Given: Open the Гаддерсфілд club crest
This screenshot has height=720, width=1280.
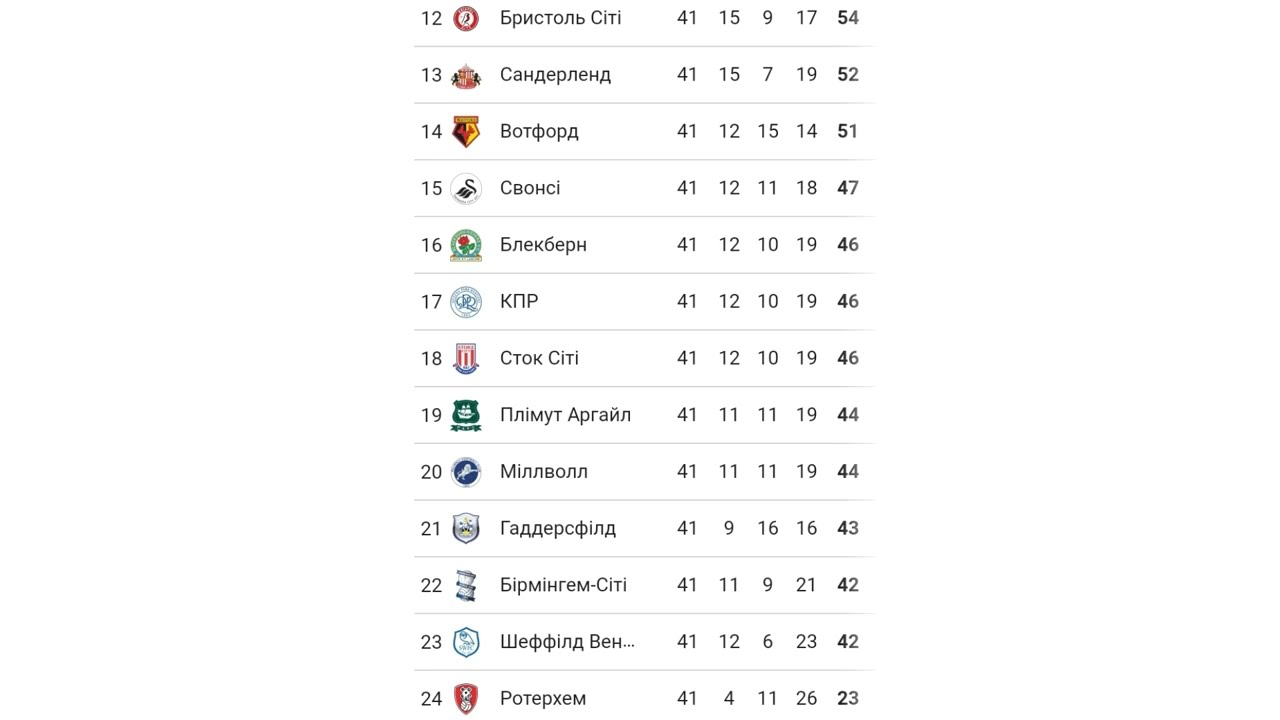Looking at the screenshot, I should tap(465, 528).
